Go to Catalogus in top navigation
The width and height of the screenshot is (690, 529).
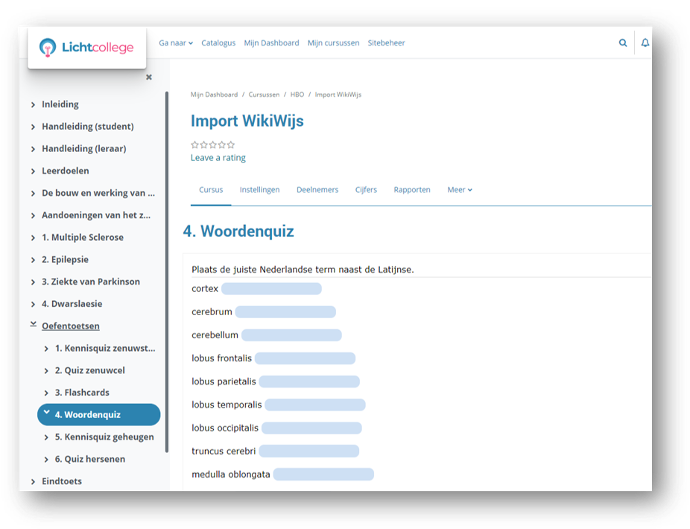(218, 43)
